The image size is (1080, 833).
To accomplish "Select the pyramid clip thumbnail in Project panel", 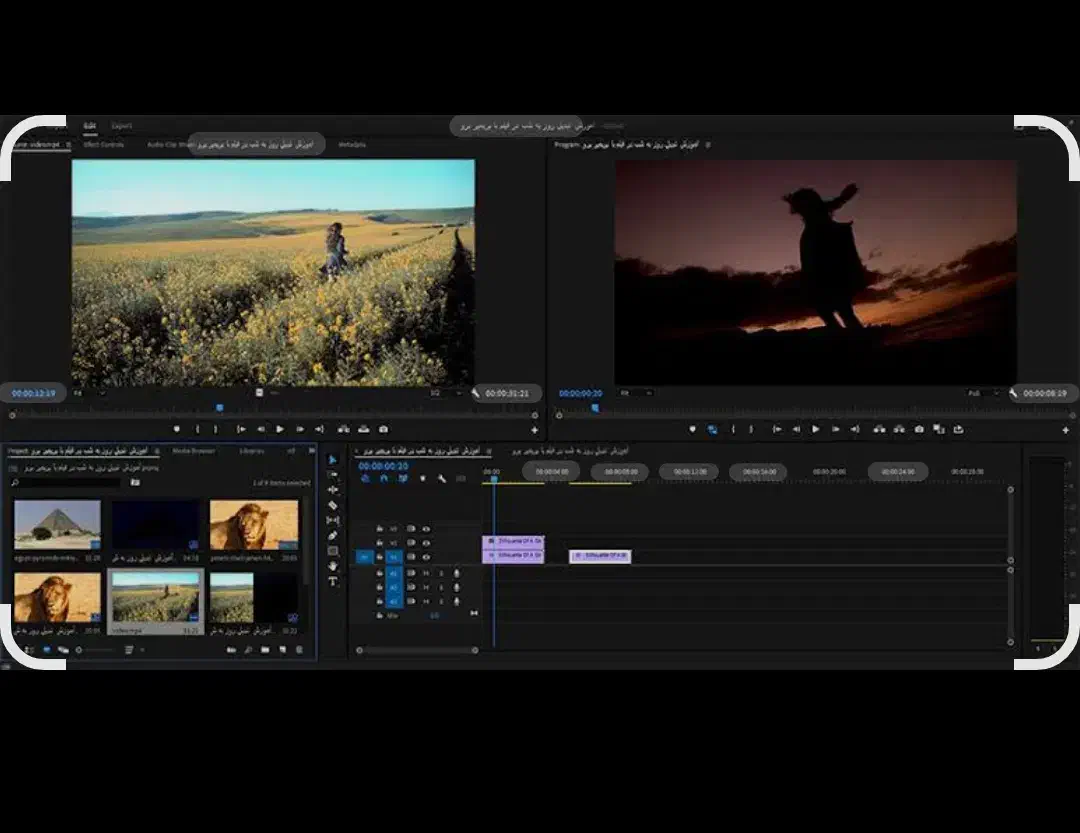I will (57, 525).
